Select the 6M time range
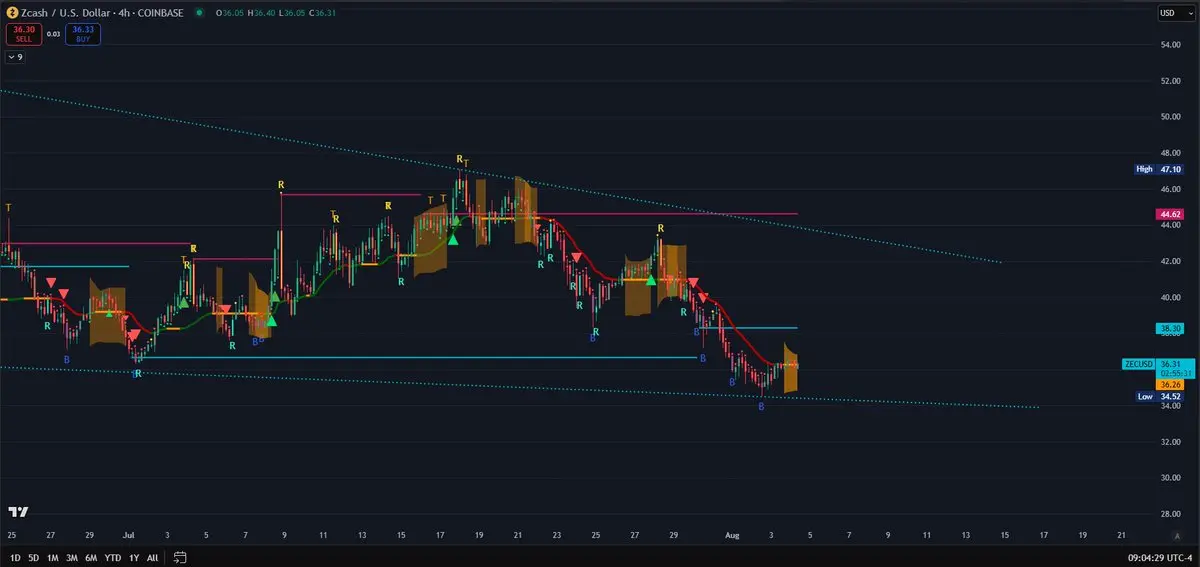Image resolution: width=1200 pixels, height=567 pixels. point(91,557)
